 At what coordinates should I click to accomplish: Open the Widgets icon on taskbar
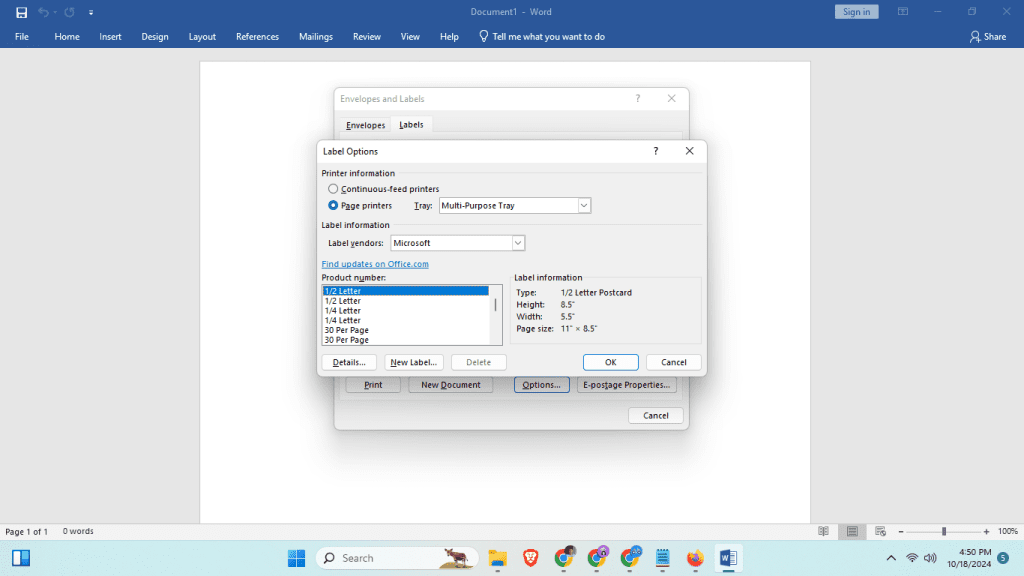[21, 558]
